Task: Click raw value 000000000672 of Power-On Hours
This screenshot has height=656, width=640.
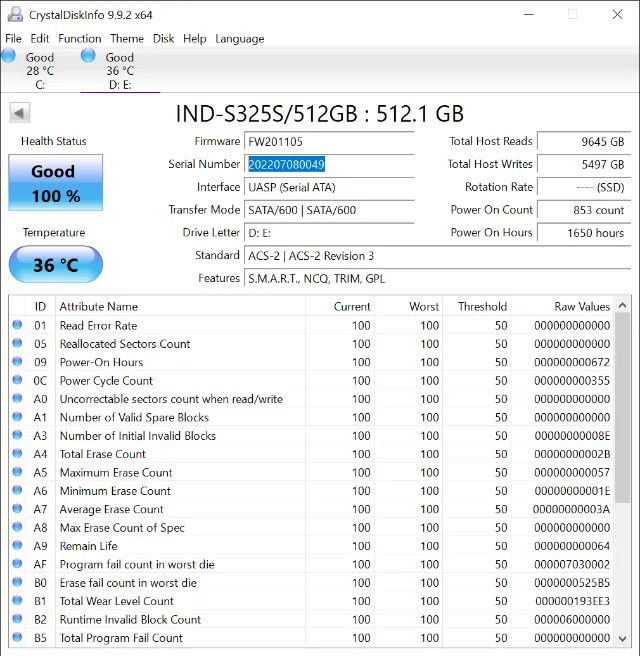Action: pos(572,362)
